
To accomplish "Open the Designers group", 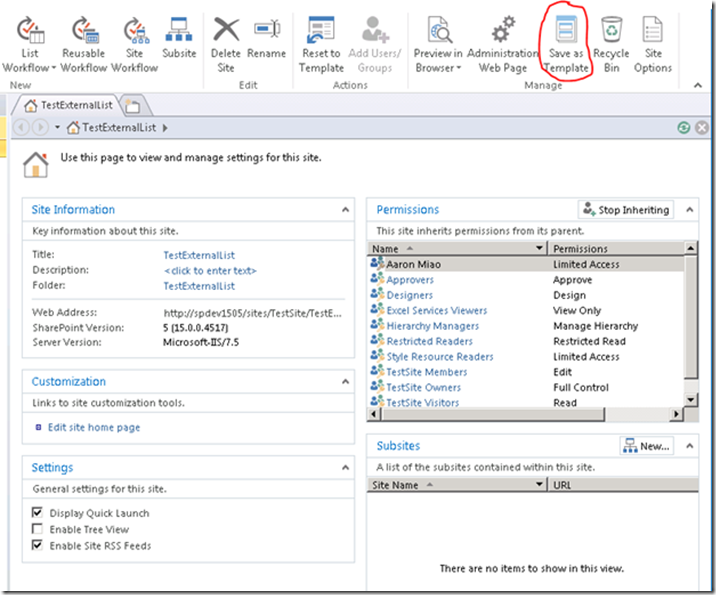I will click(x=410, y=295).
